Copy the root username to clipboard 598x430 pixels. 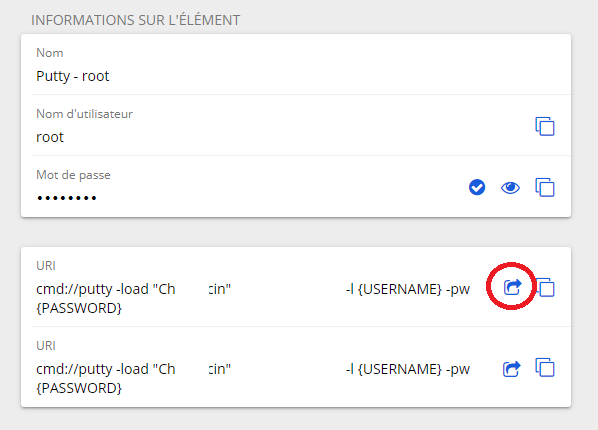(545, 126)
